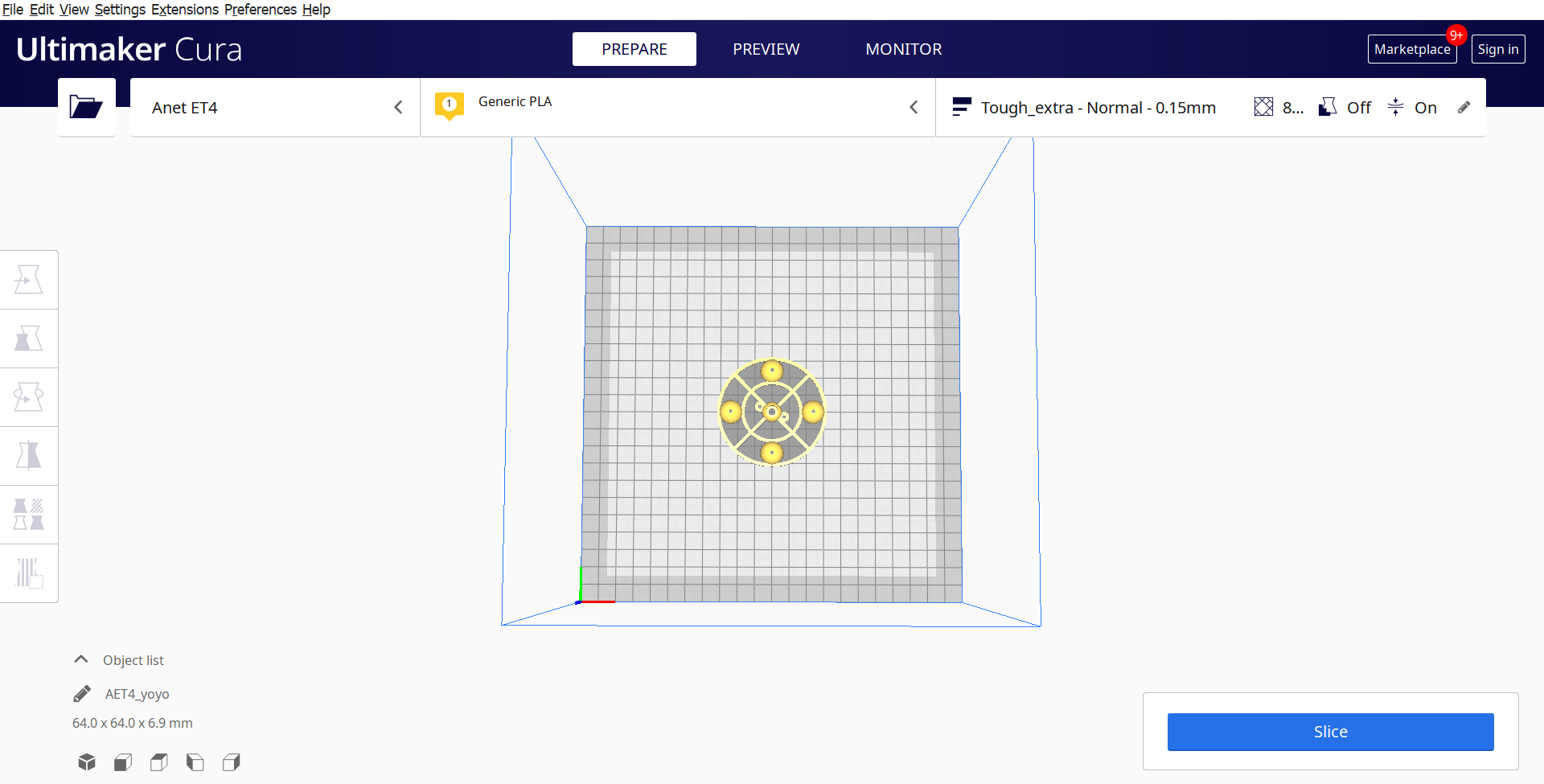The image size is (1544, 784).
Task: Select the Mirror tool in left toolbar
Action: [x=29, y=456]
